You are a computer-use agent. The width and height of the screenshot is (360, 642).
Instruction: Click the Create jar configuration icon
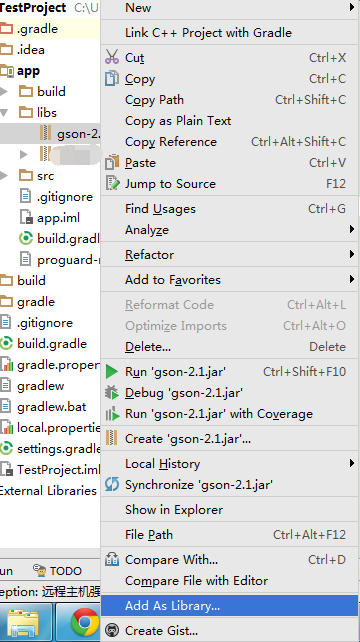[112, 438]
